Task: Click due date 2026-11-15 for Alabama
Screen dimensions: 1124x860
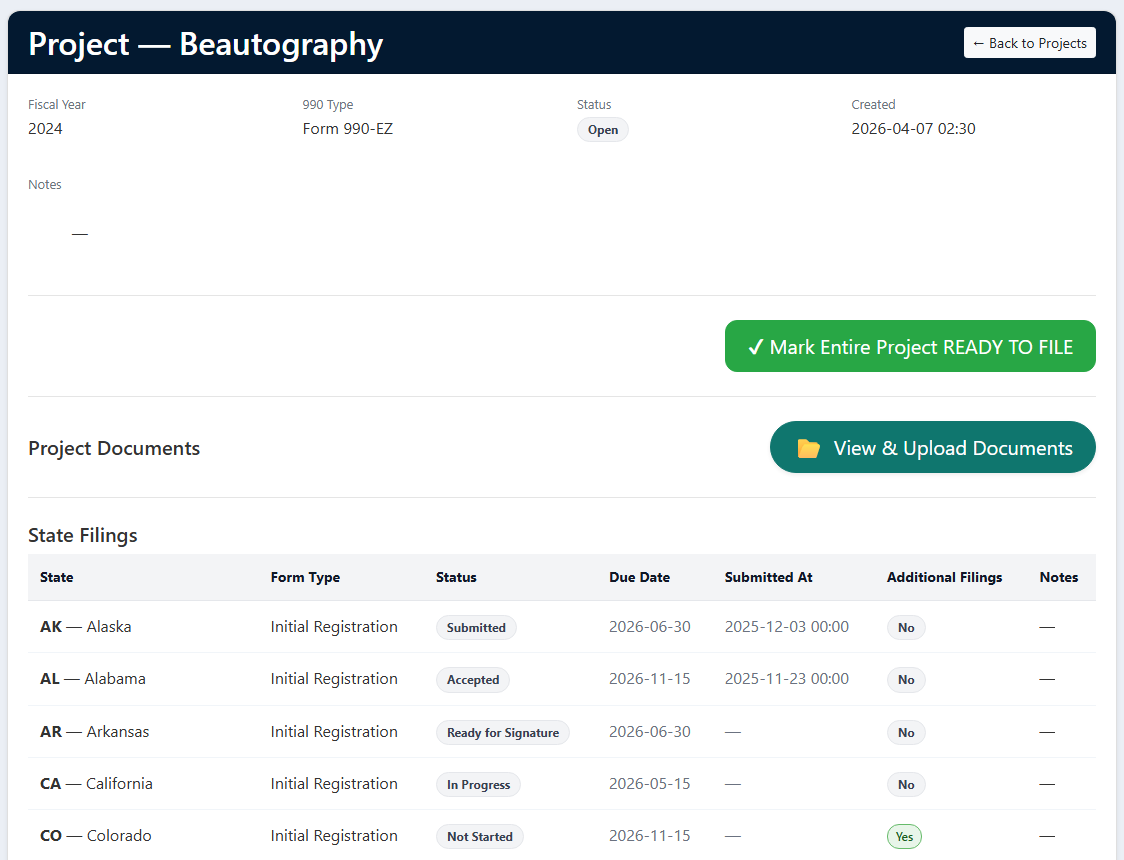Action: click(649, 679)
